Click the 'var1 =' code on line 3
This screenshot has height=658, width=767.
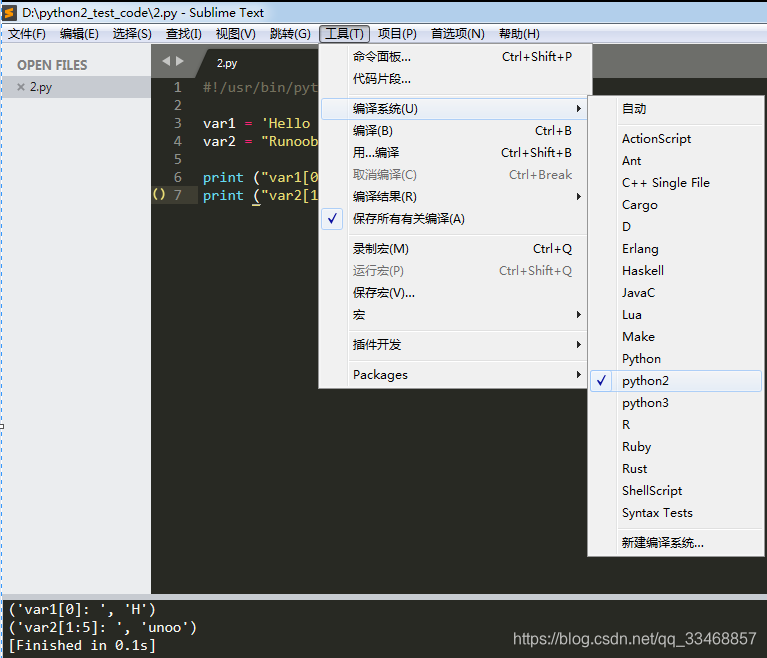228,123
